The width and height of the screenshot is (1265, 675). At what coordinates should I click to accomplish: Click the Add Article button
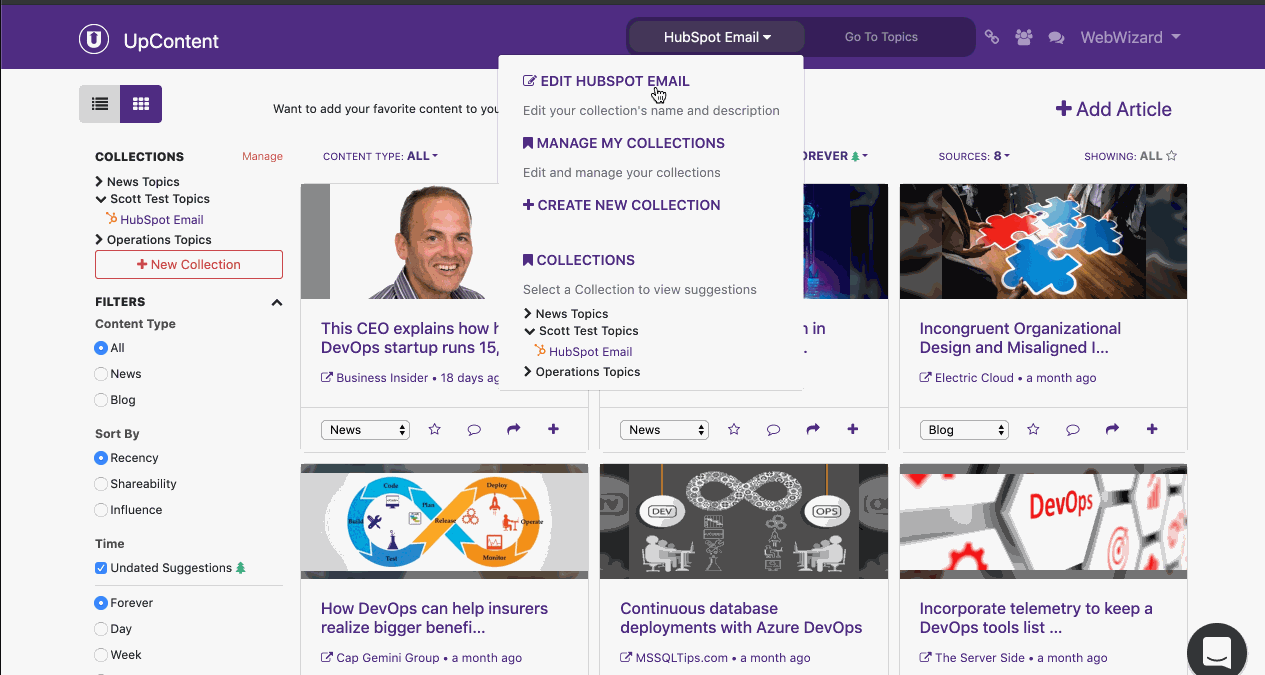(1113, 109)
